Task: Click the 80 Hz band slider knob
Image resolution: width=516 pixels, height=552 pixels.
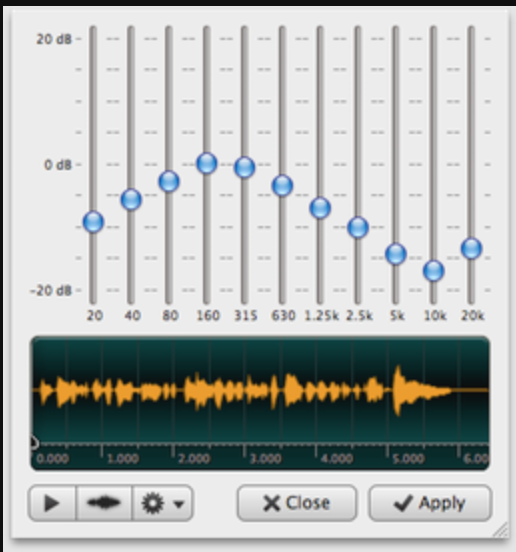Action: [x=169, y=182]
